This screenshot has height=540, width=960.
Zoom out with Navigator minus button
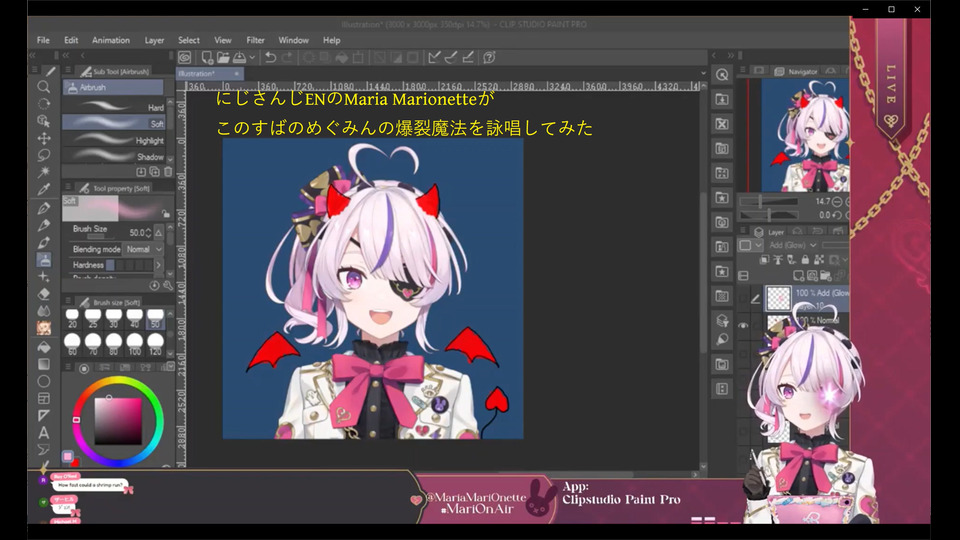[x=837, y=201]
